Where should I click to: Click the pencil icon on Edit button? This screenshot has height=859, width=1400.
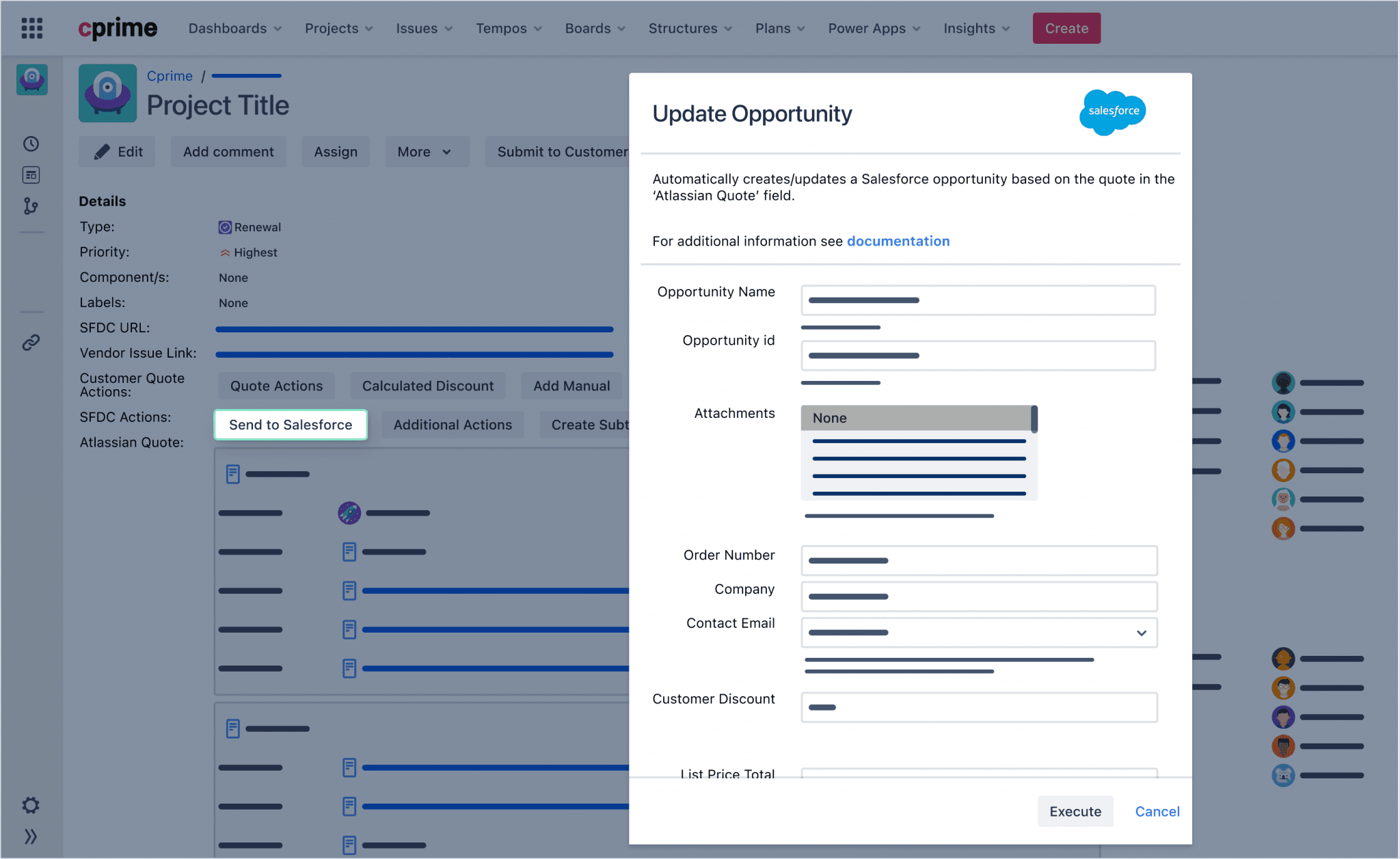102,152
